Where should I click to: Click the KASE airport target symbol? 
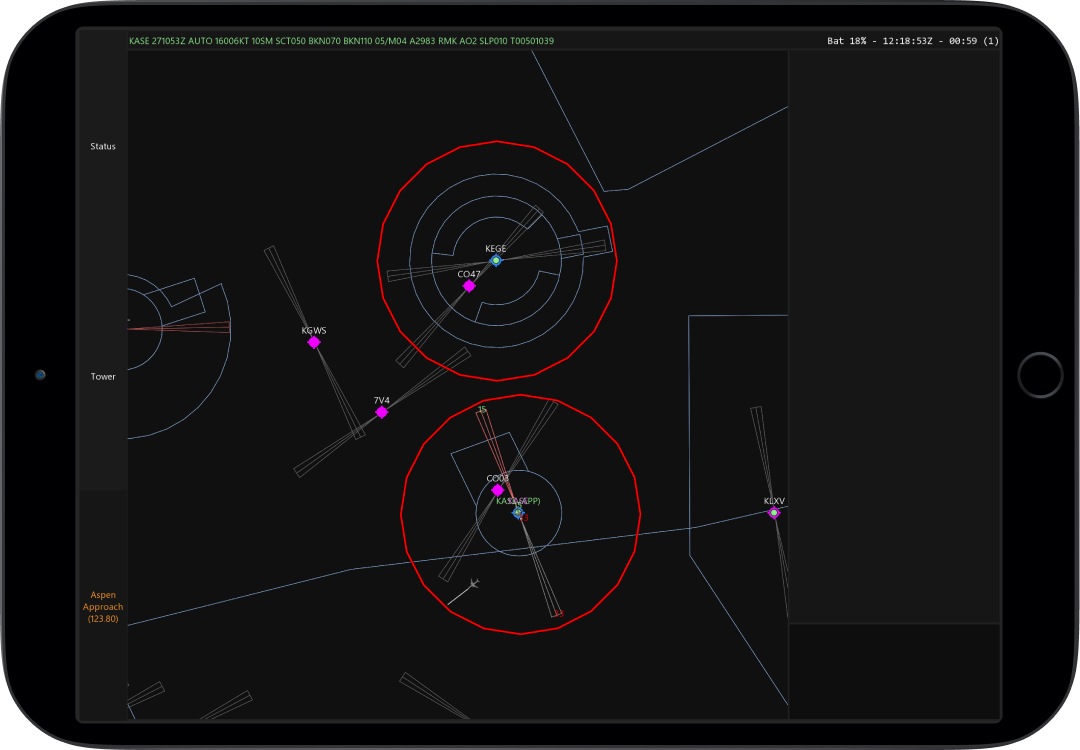point(518,512)
